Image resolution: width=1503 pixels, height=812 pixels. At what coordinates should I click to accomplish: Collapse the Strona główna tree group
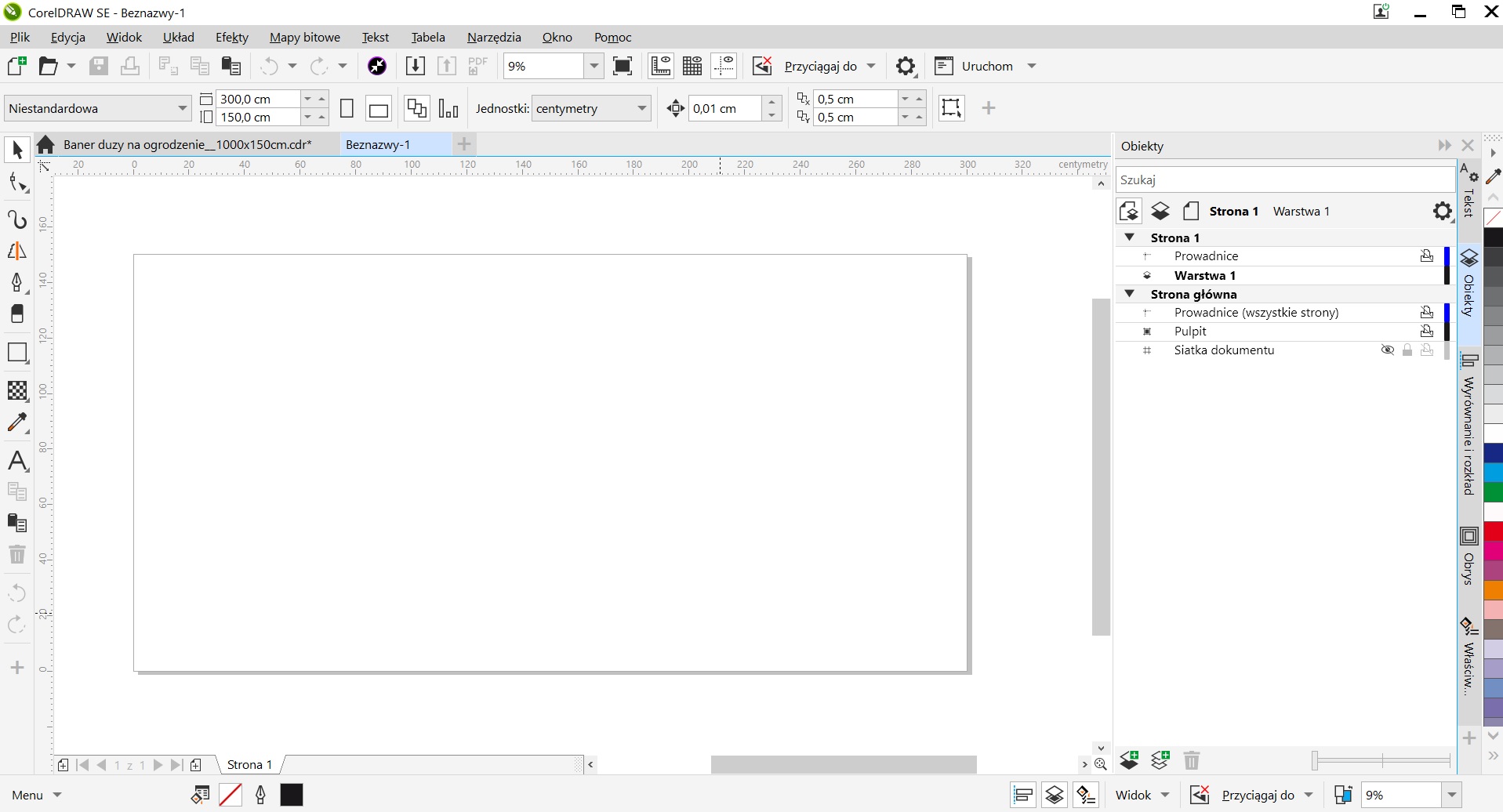click(1130, 294)
